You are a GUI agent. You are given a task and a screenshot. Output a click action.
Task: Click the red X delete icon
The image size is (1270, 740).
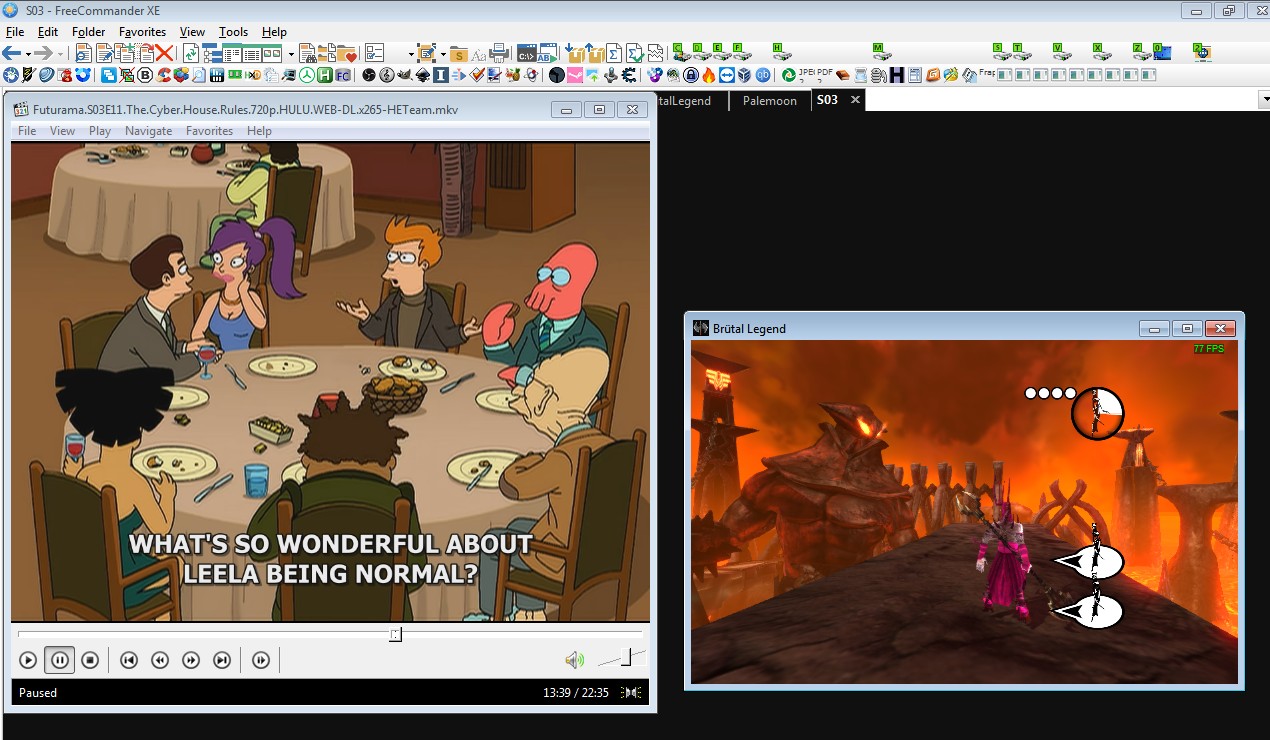coord(164,53)
